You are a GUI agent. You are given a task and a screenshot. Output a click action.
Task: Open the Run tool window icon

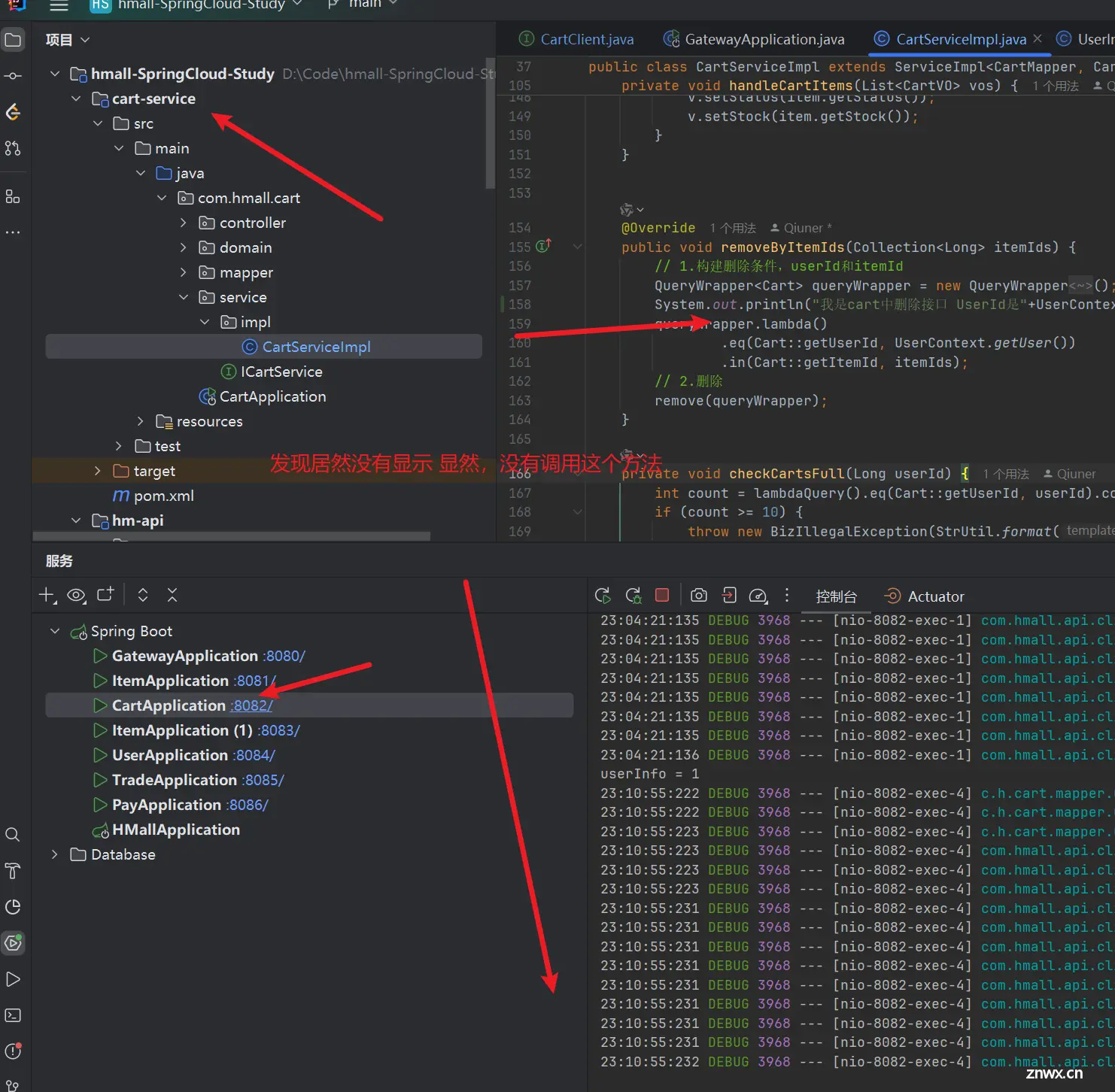(x=13, y=979)
